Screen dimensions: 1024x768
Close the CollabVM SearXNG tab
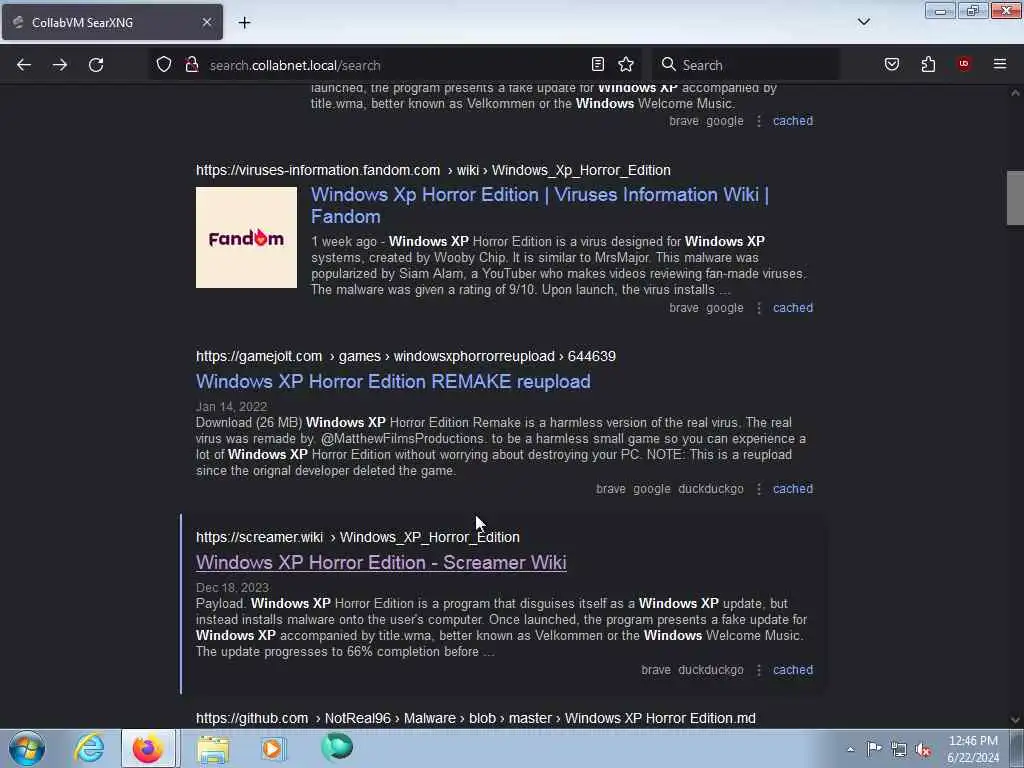click(x=206, y=22)
